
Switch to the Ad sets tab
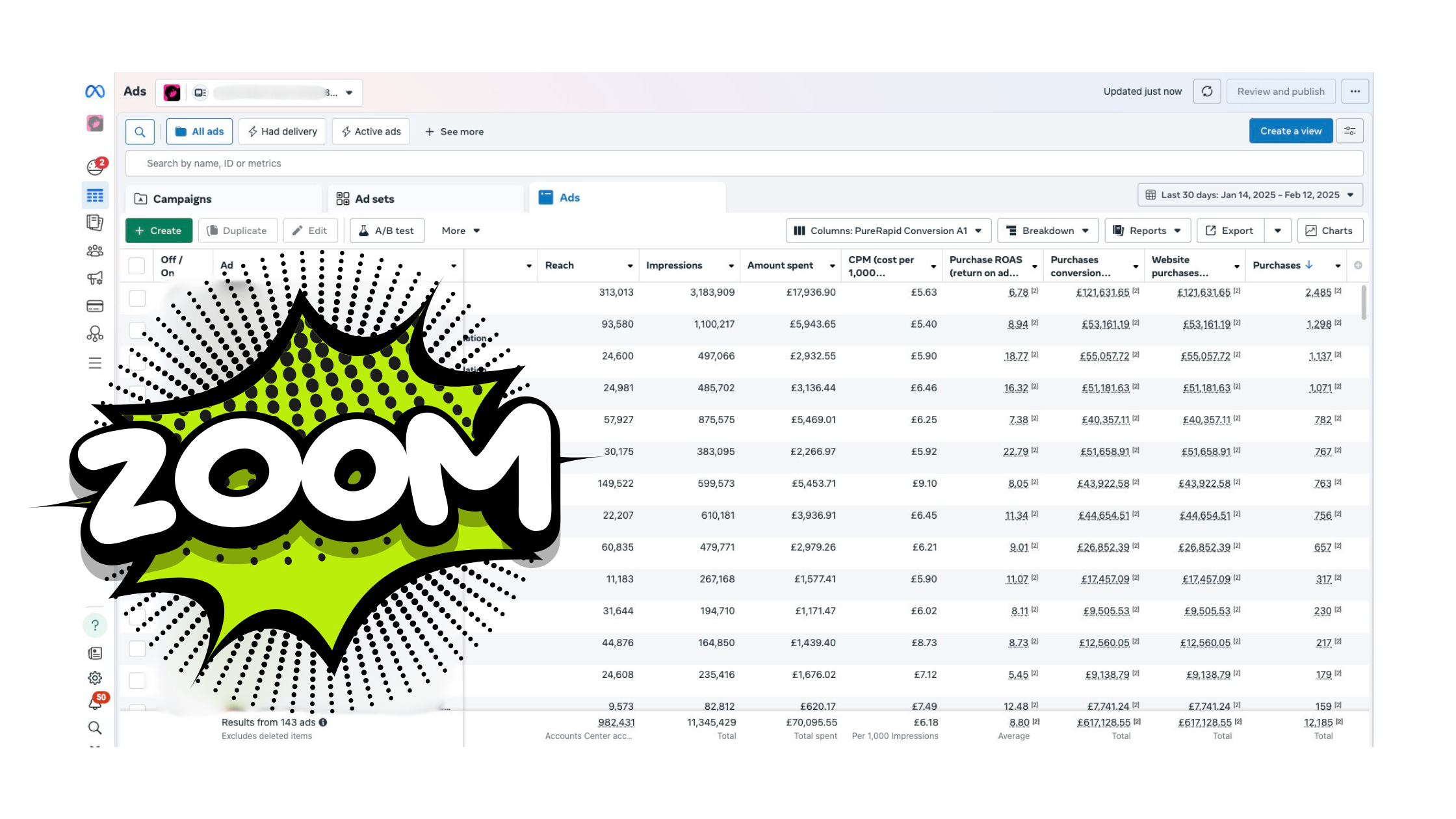(x=426, y=199)
